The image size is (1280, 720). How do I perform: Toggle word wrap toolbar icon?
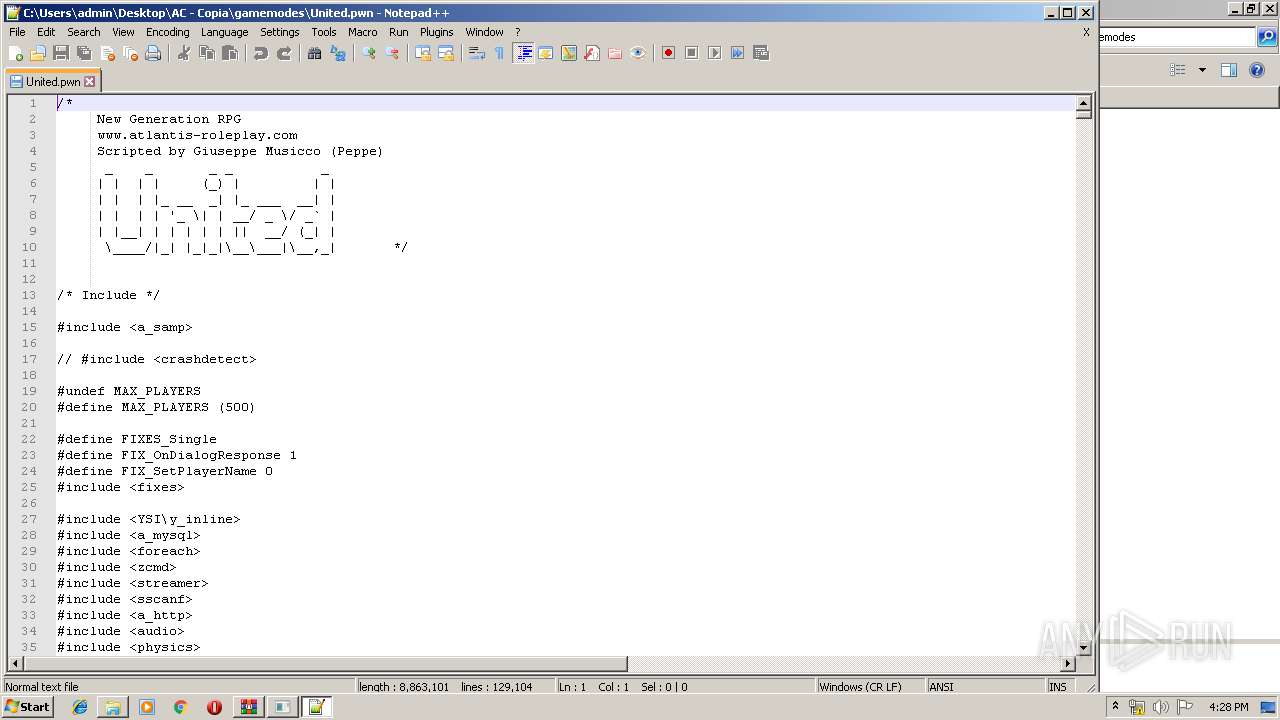[x=477, y=53]
